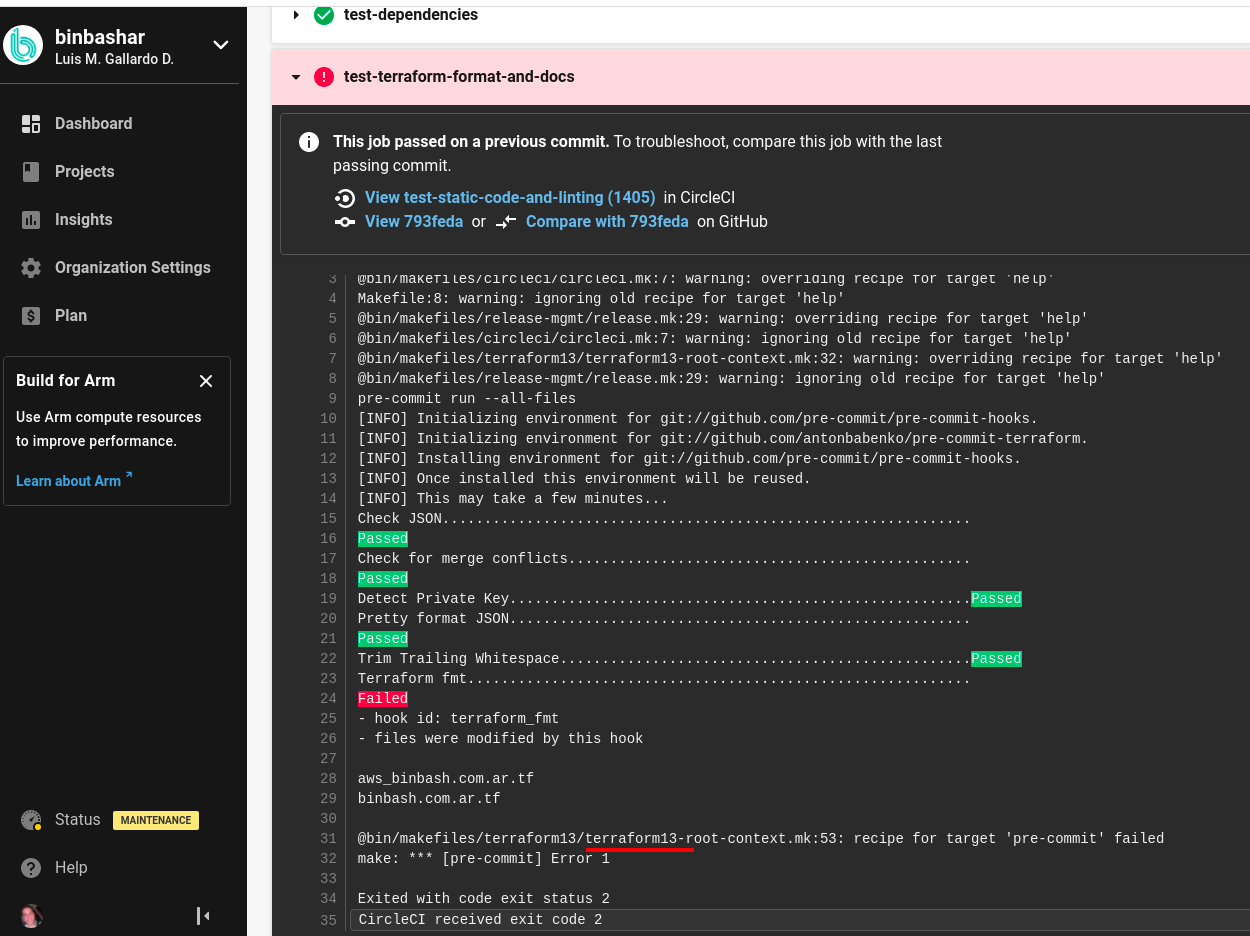The image size is (1250, 936).
Task: Open Dashboard via its grid icon
Action: point(29,123)
